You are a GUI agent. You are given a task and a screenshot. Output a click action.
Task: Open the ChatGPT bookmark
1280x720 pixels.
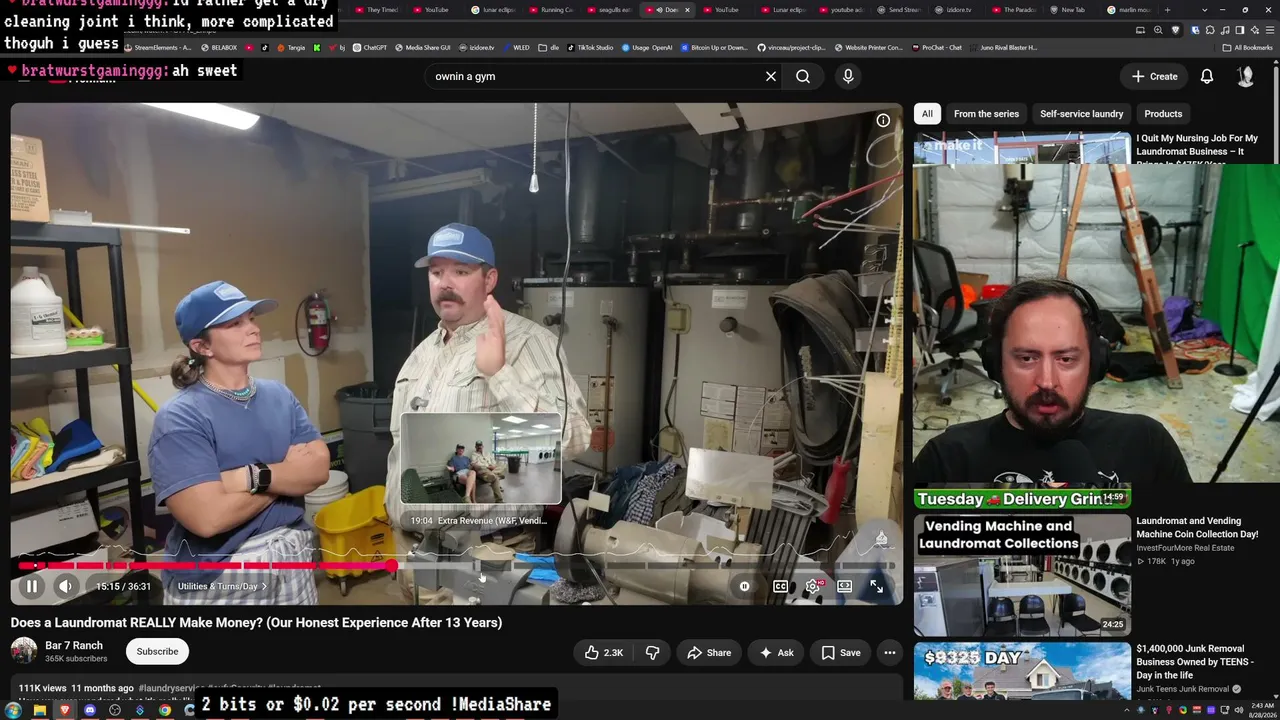point(370,47)
